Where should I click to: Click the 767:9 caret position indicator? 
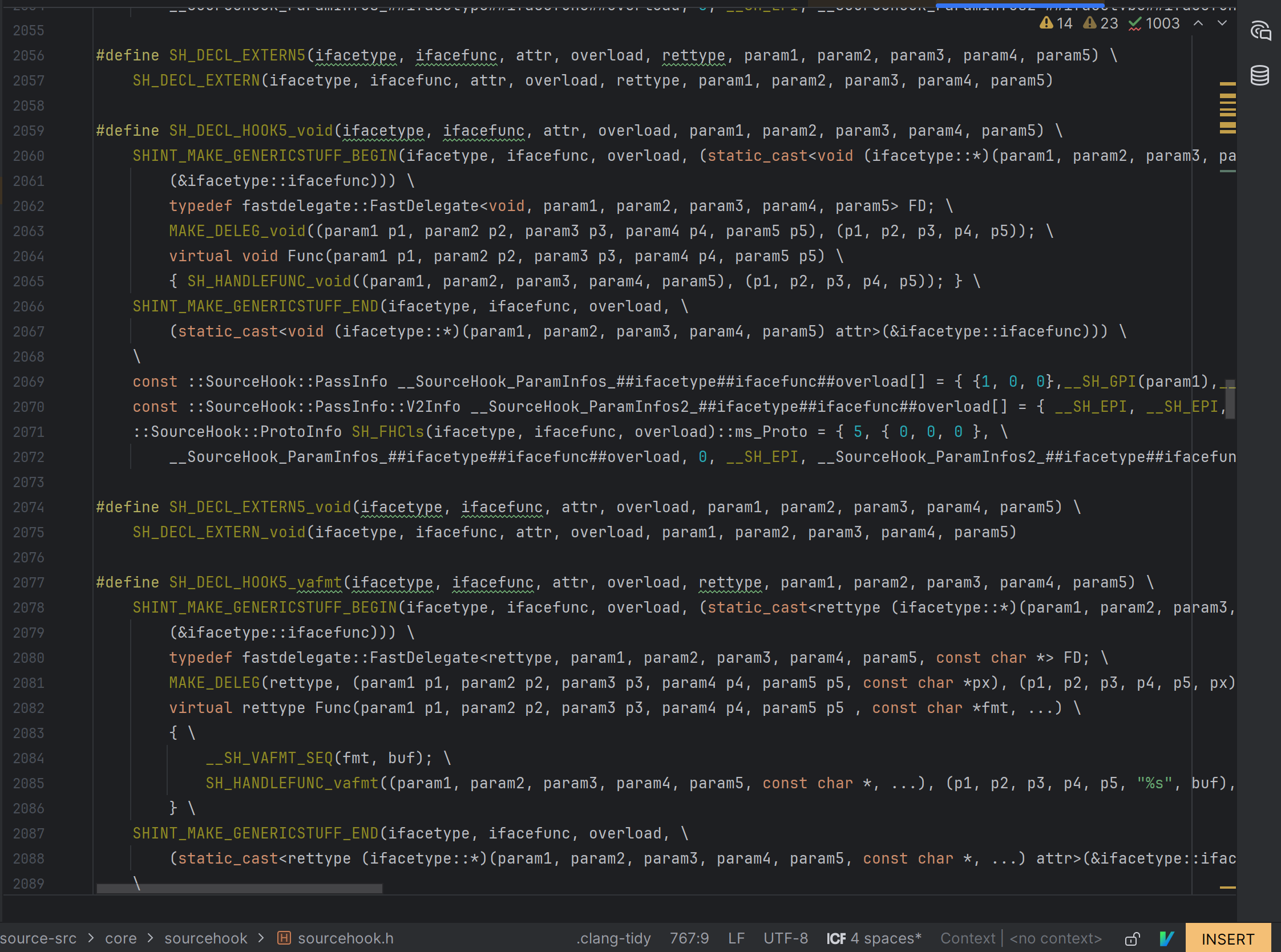tap(689, 938)
